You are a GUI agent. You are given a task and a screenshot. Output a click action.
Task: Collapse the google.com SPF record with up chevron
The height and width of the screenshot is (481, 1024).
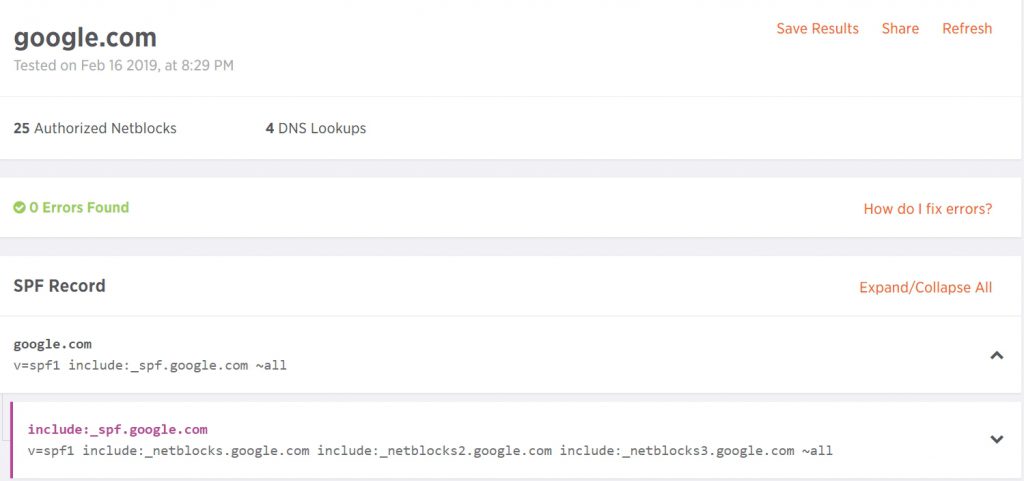point(997,356)
